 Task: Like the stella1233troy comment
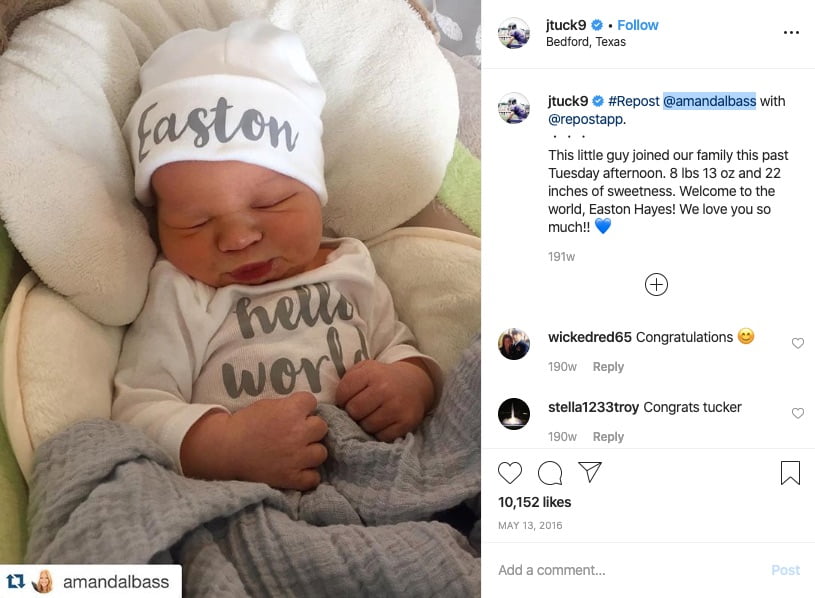pyautogui.click(x=798, y=413)
